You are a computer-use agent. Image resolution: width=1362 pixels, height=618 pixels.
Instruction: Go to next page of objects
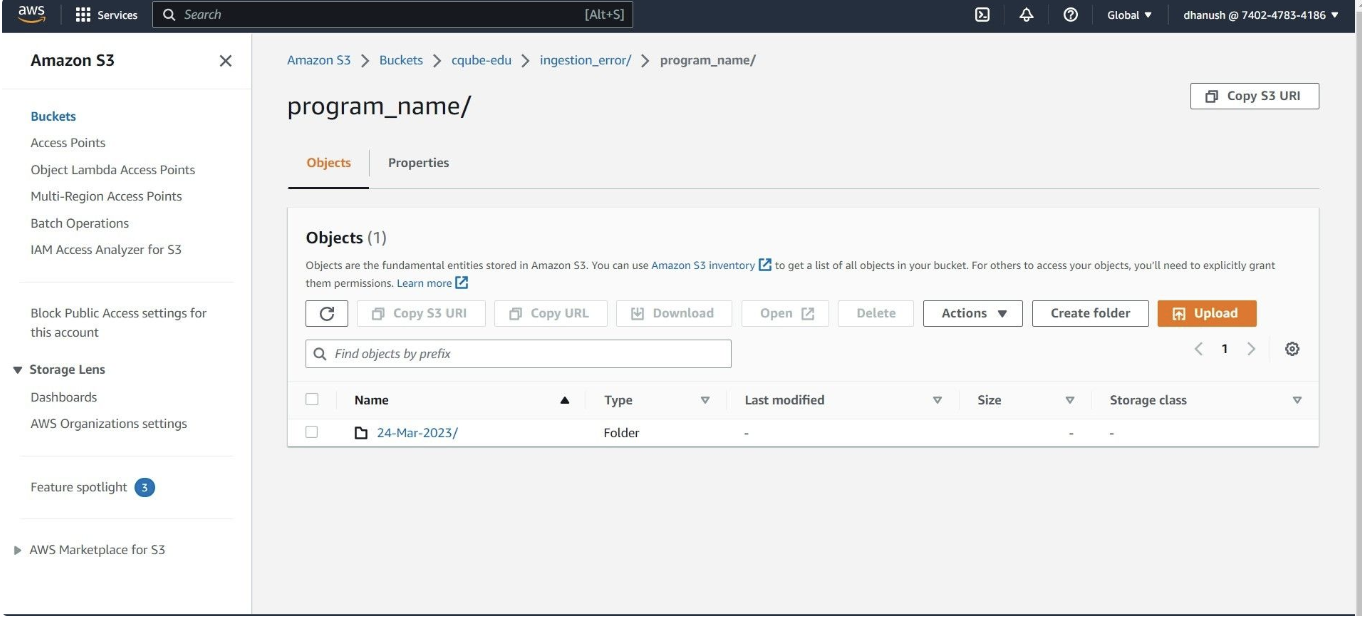(1250, 349)
